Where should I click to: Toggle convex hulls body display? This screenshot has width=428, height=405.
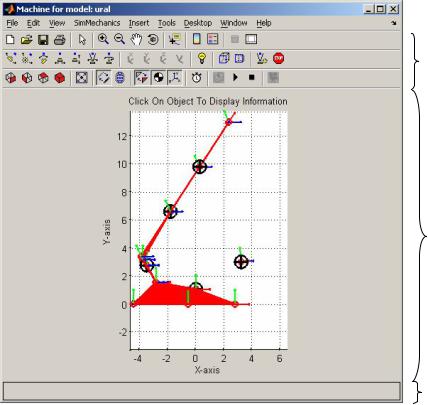(x=103, y=78)
